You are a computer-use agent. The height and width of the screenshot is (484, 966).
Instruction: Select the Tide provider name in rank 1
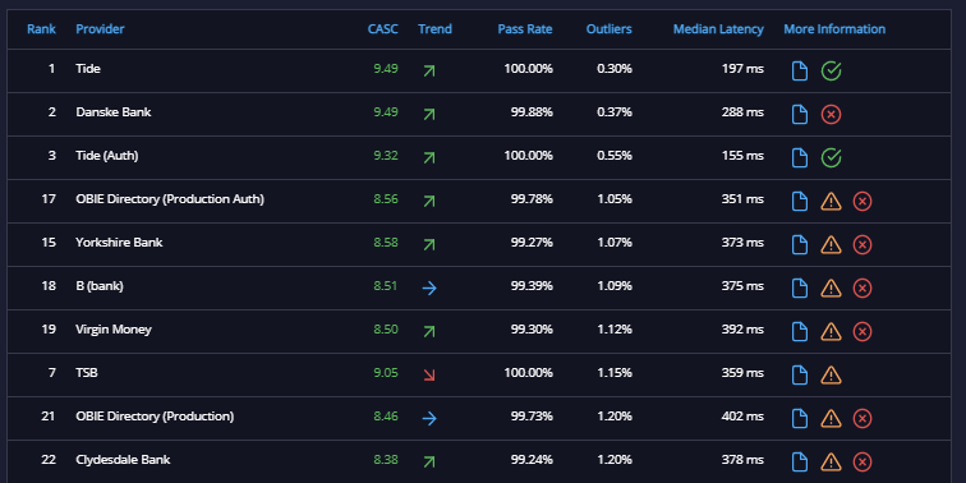tap(88, 68)
